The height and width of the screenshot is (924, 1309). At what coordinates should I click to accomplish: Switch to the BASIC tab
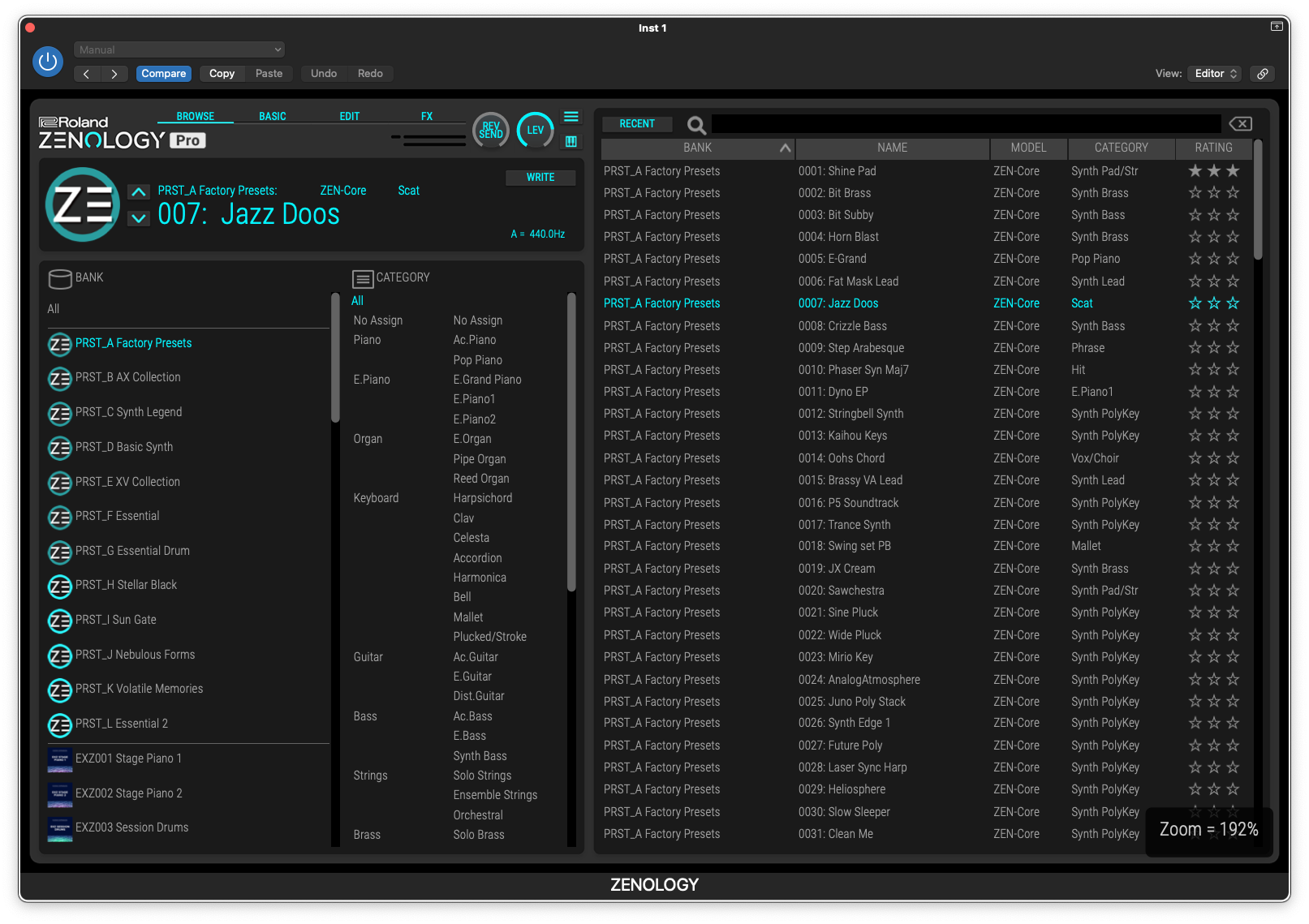tap(273, 117)
